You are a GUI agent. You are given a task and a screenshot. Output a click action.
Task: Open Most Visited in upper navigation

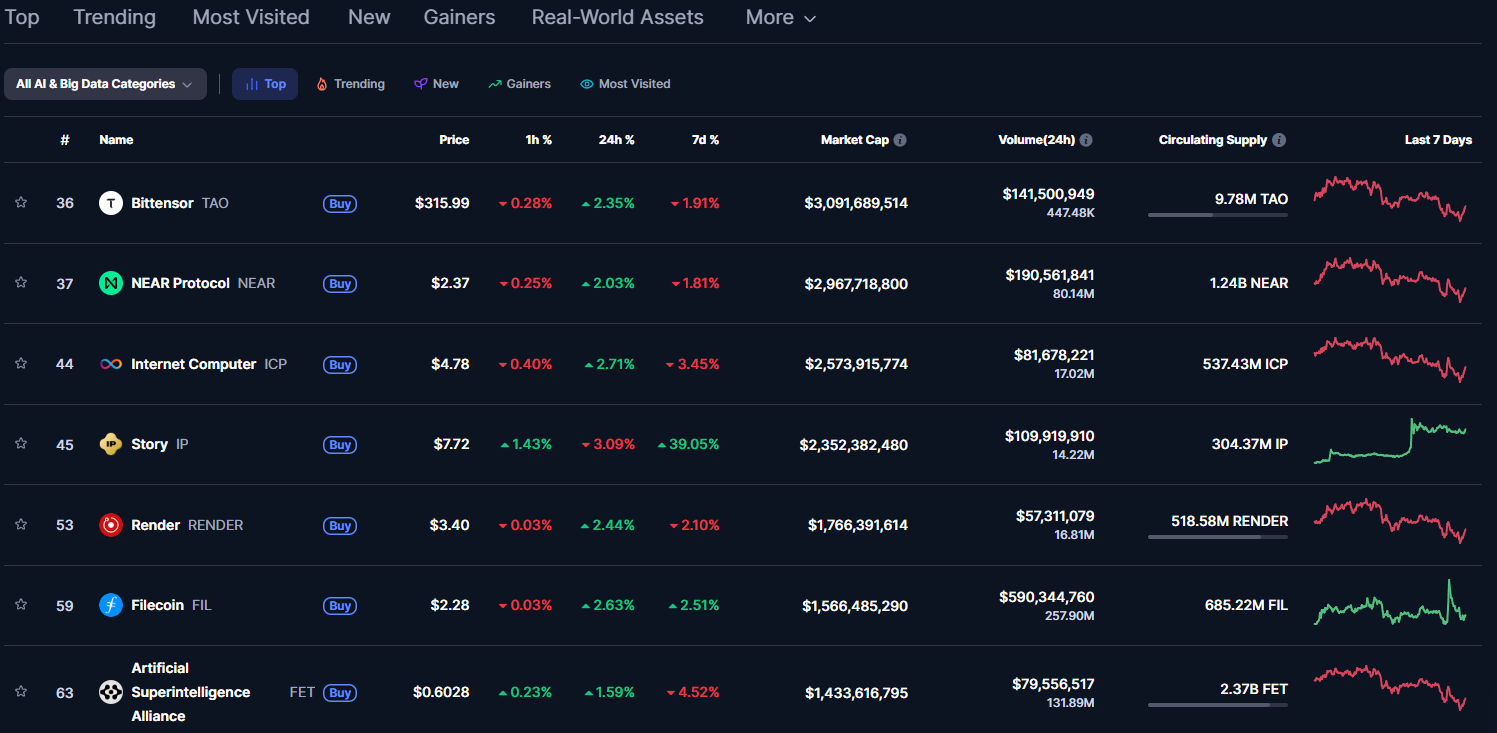[251, 17]
